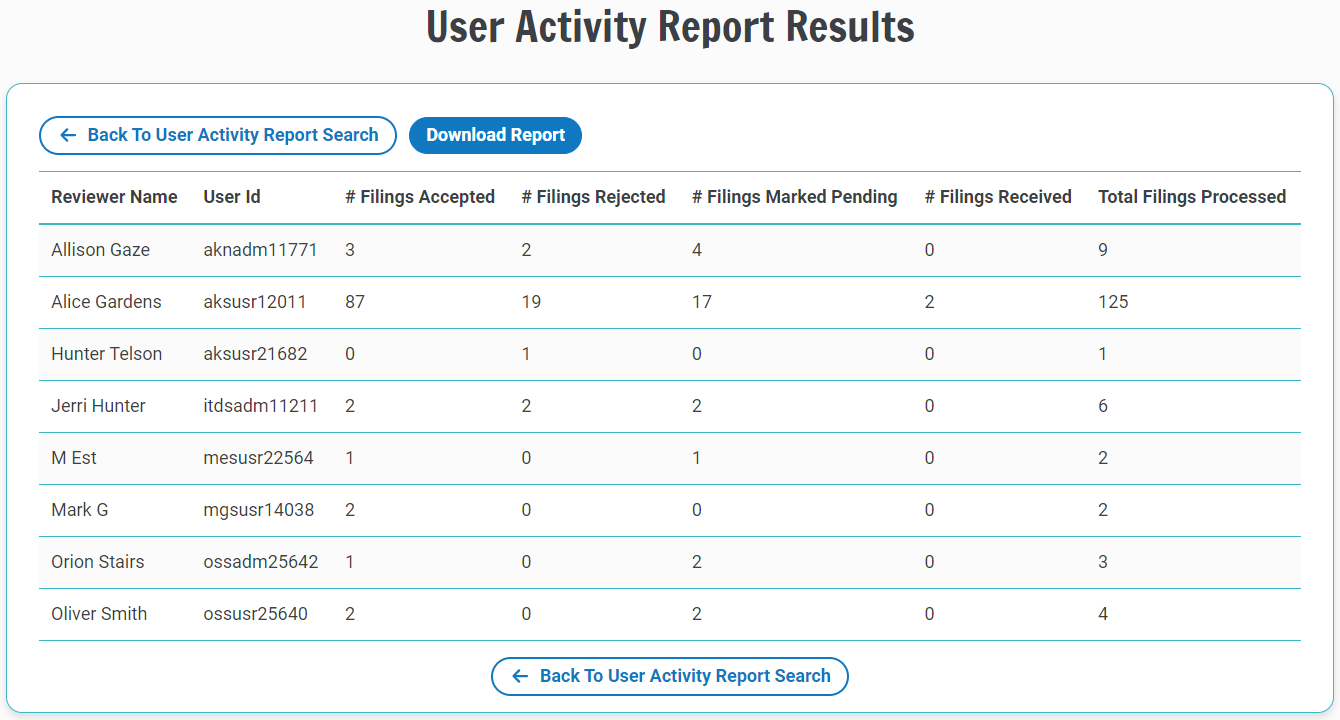The height and width of the screenshot is (720, 1340).
Task: Select Hunter Telson's name in the table
Action: (x=106, y=353)
